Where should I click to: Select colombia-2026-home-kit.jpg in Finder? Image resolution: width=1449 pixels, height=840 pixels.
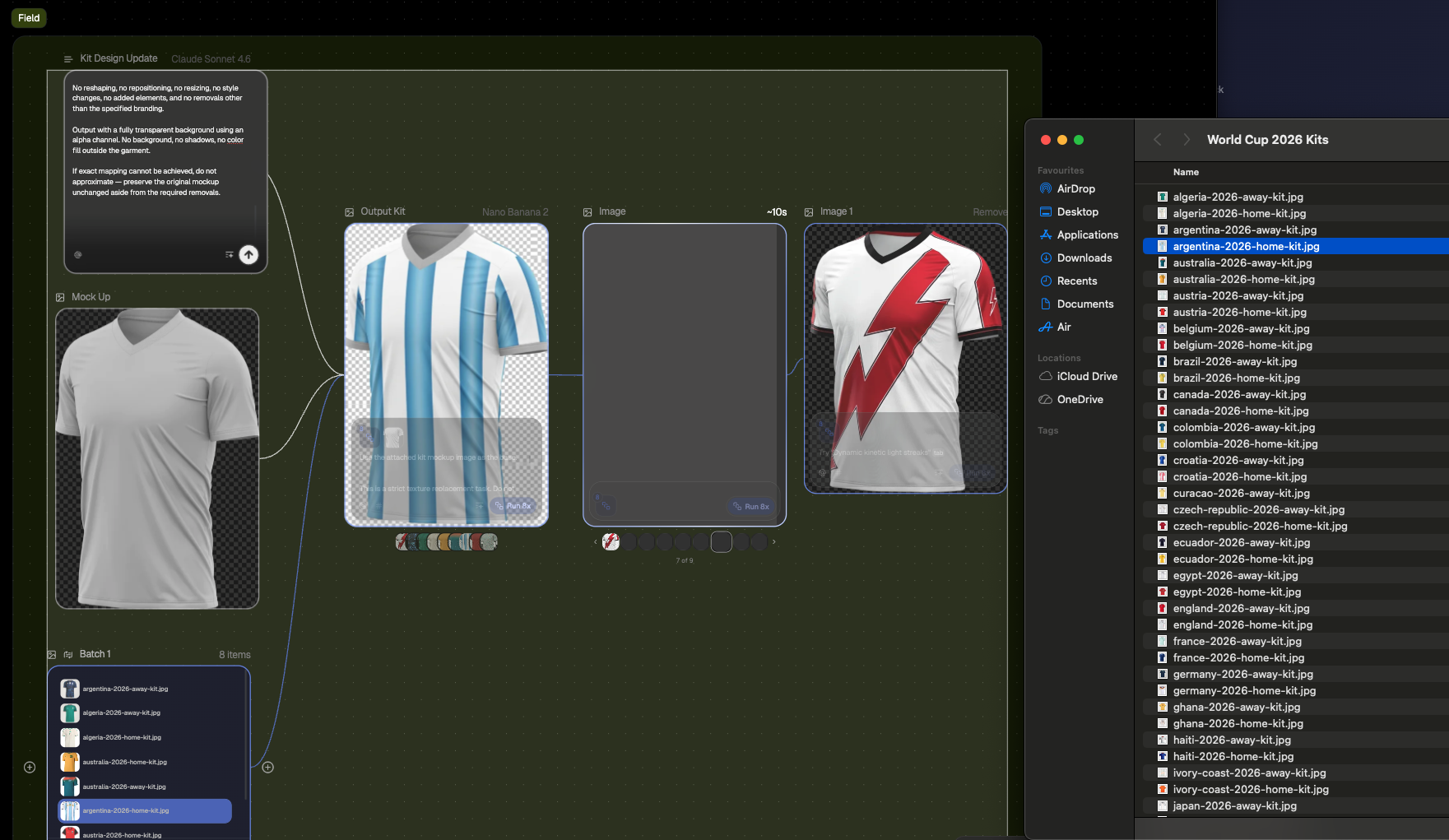[x=1296, y=444]
